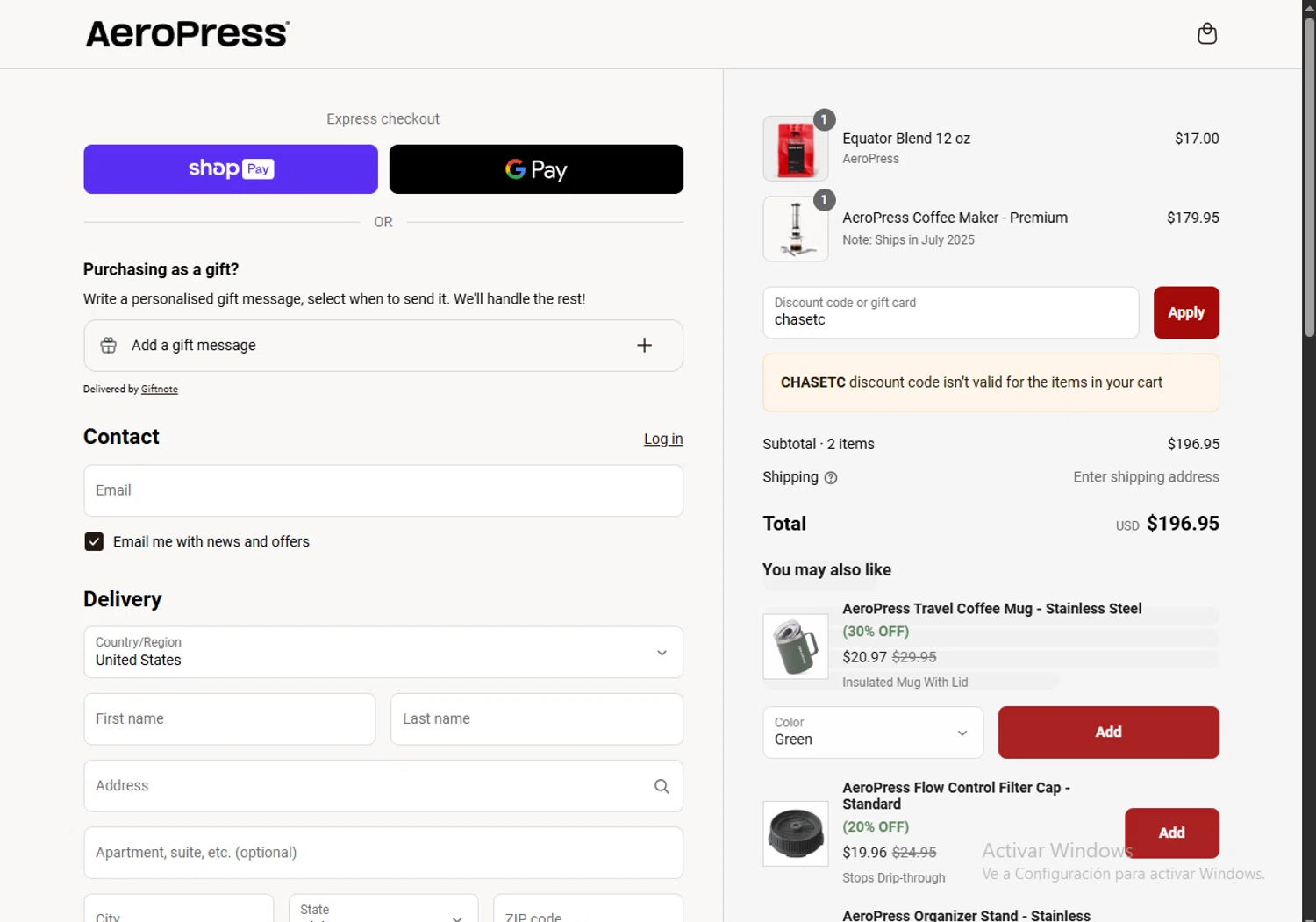This screenshot has width=1316, height=922.
Task: Pay with Shop Pay express checkout
Action: (x=231, y=169)
